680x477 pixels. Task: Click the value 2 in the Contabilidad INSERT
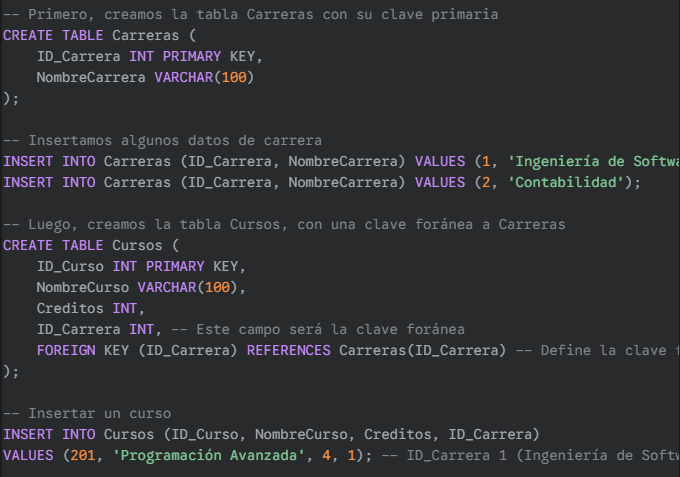click(486, 182)
